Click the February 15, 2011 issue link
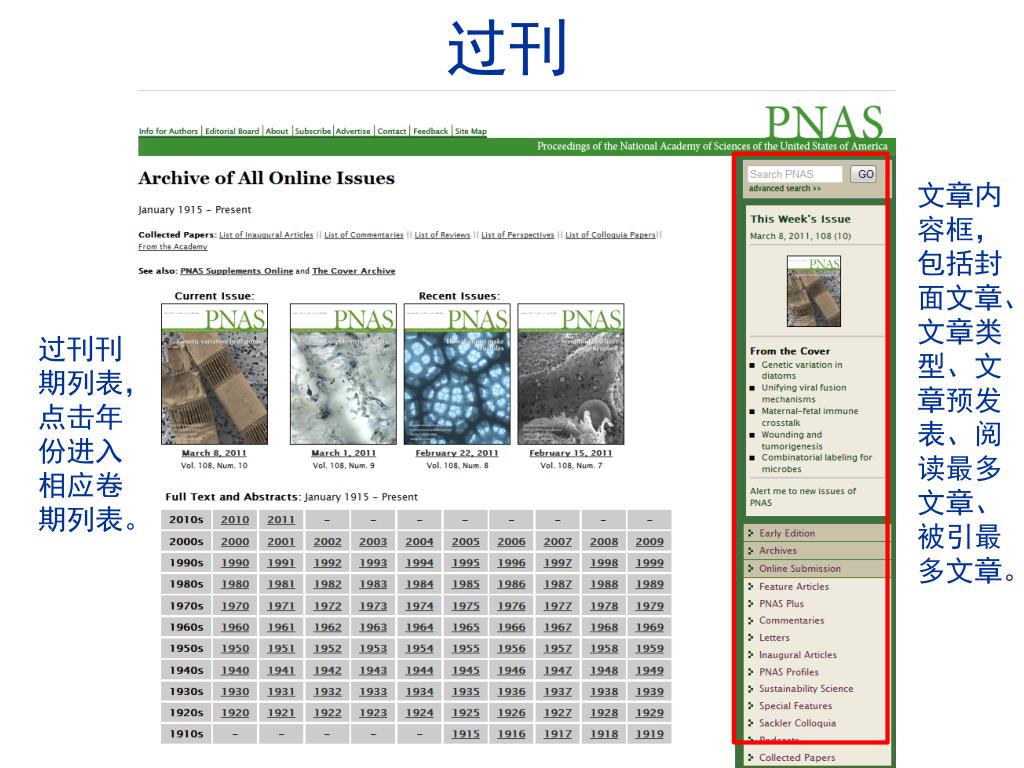This screenshot has width=1024, height=768. click(x=571, y=453)
